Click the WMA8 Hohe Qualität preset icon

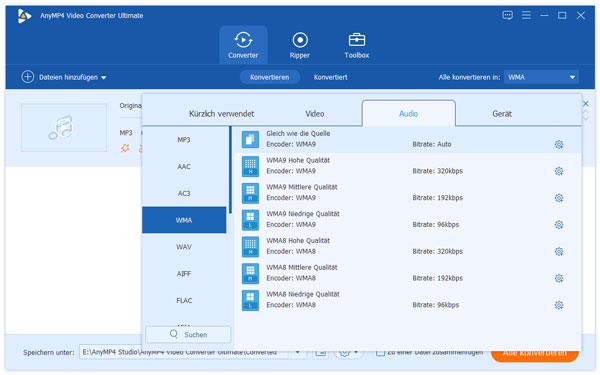click(x=250, y=247)
